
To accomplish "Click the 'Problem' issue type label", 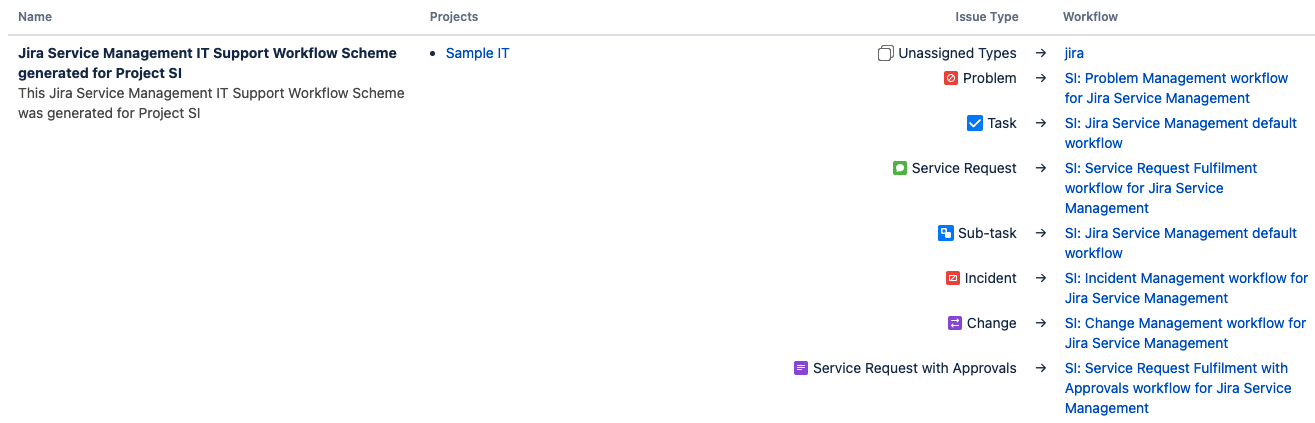I will pos(990,78).
